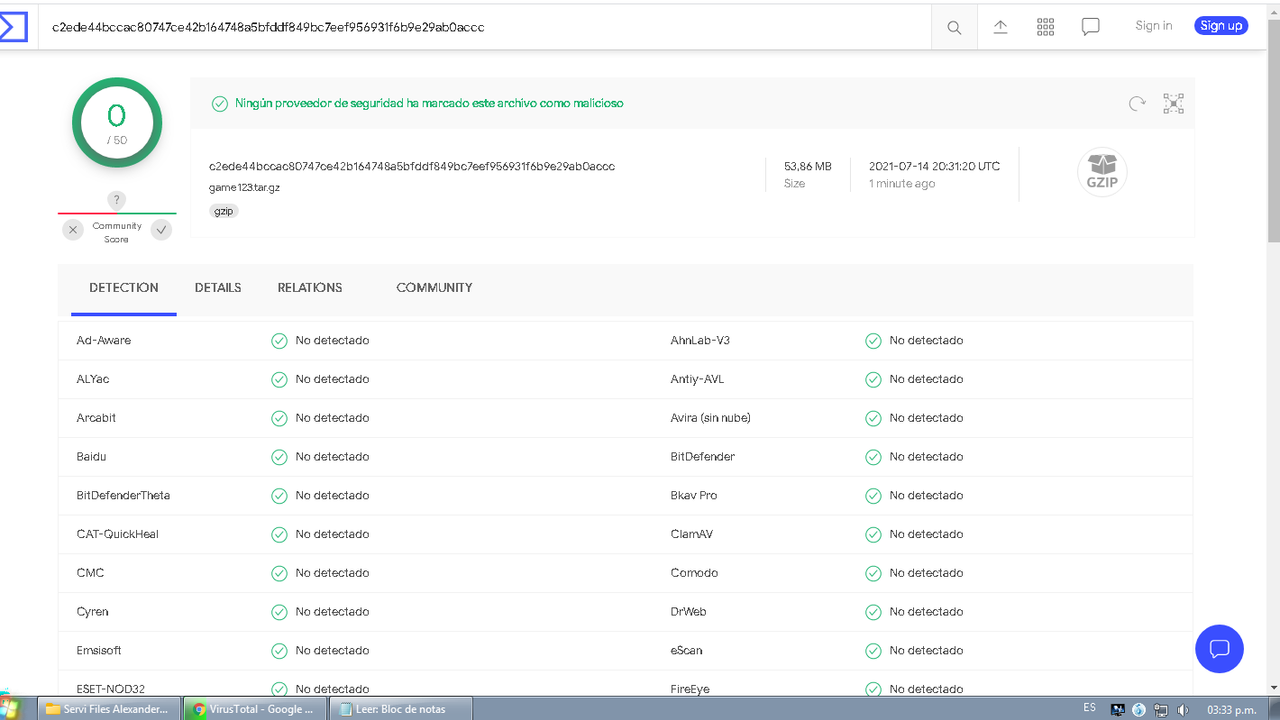
Task: Click the upload file icon
Action: (1000, 27)
